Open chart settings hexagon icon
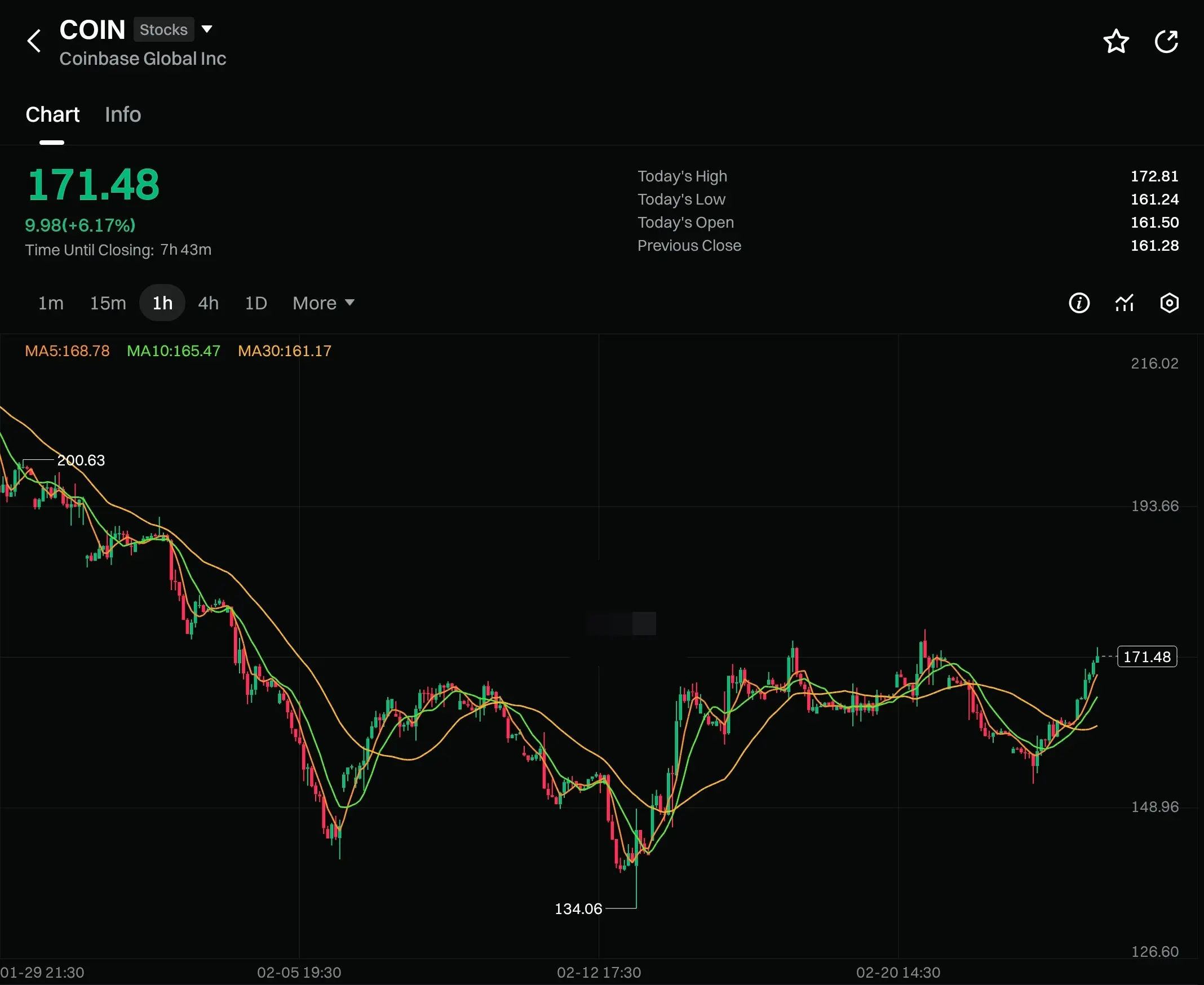The width and height of the screenshot is (1204, 985). [1169, 303]
